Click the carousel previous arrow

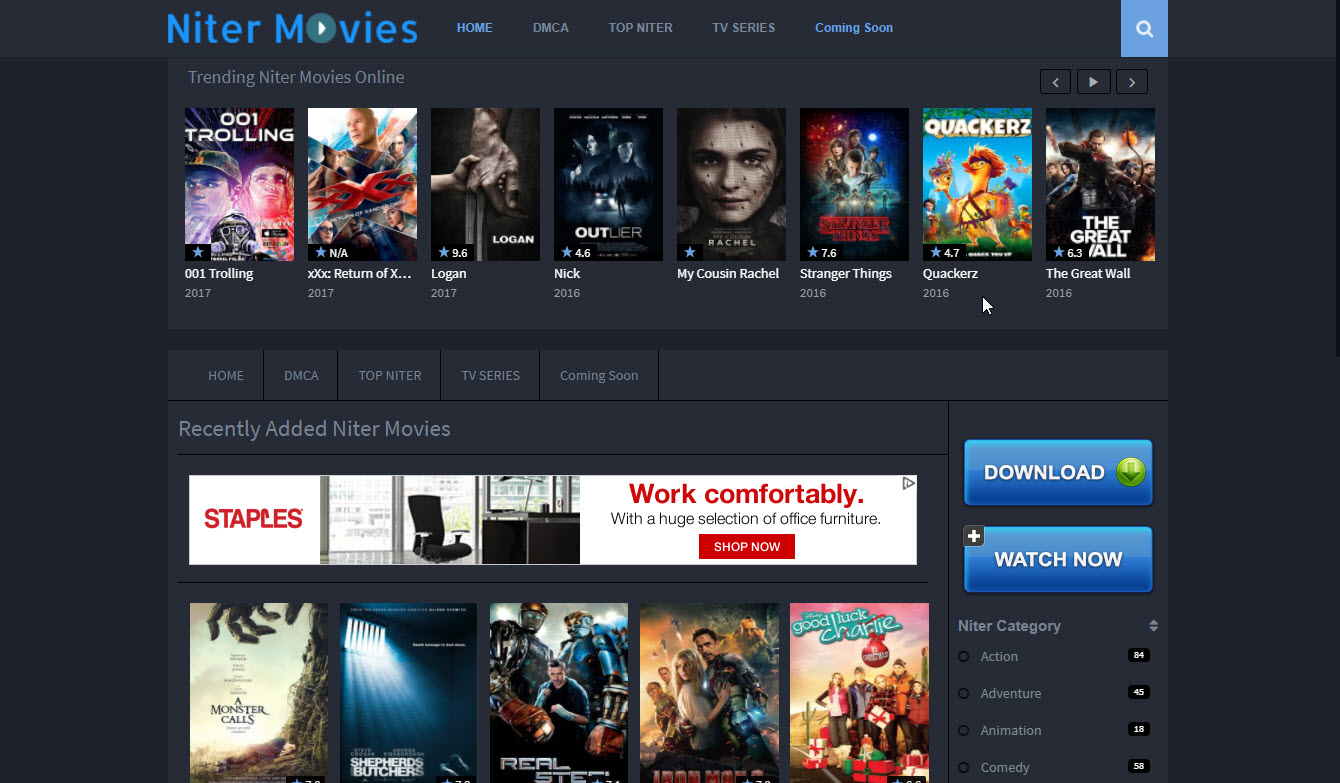pos(1055,82)
